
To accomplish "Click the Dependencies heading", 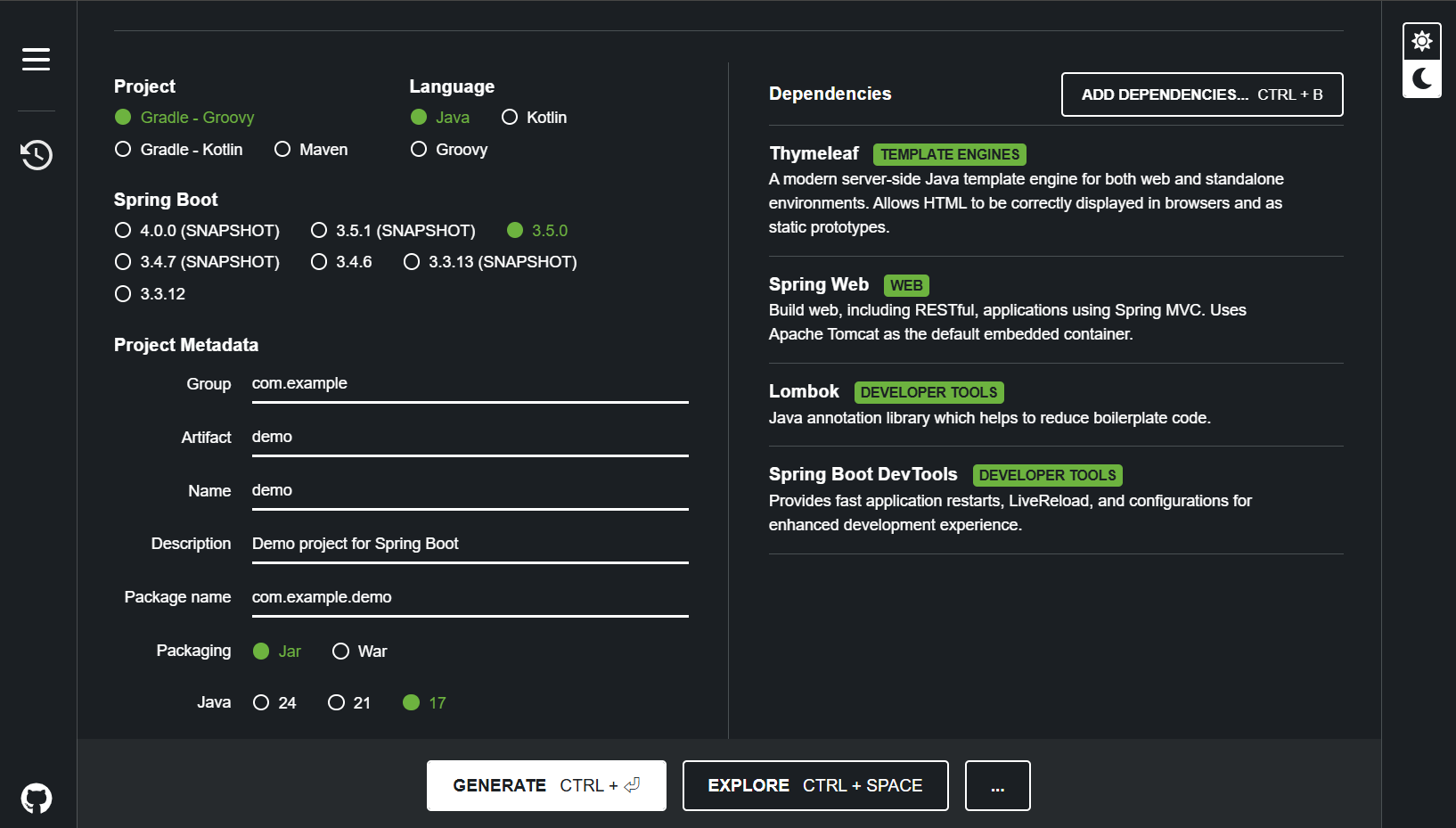I will coord(830,94).
